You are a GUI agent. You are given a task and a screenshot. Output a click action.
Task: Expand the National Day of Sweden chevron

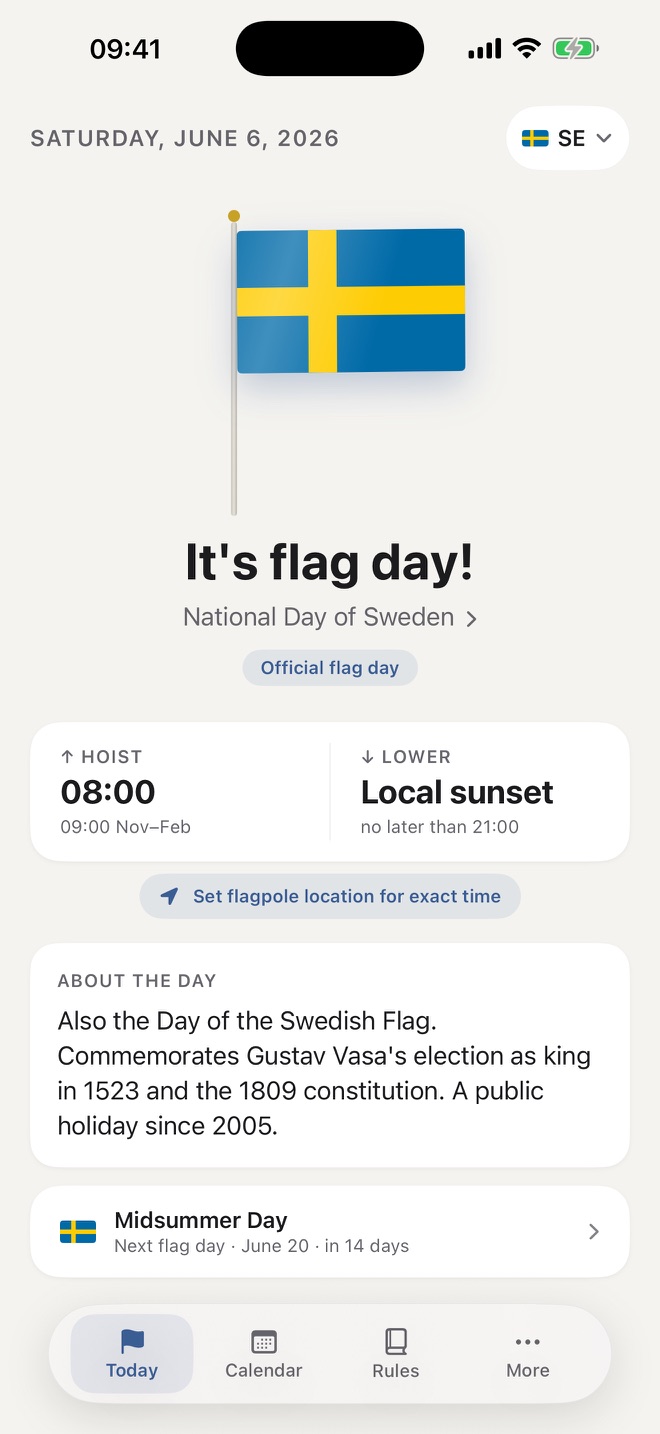point(472,619)
